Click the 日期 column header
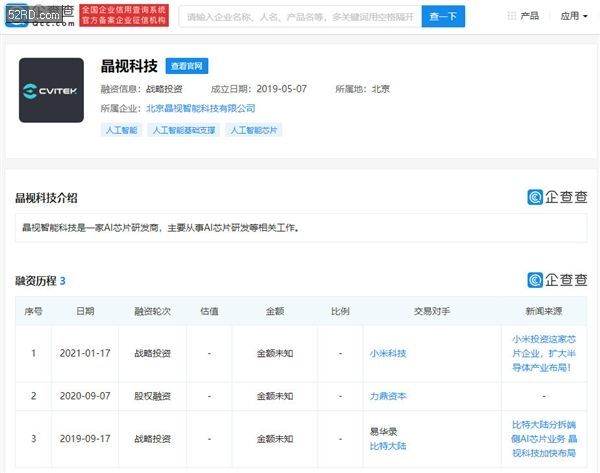Viewport: 600px width, 473px height. click(x=85, y=311)
